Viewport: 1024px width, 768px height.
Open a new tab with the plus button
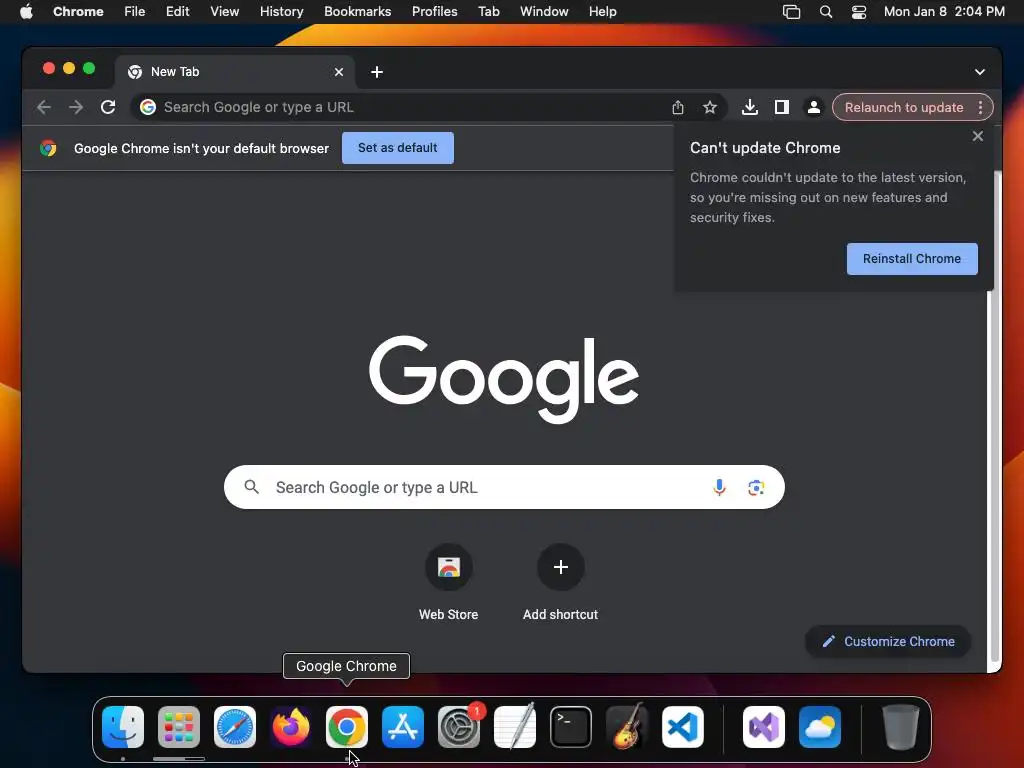(x=377, y=72)
